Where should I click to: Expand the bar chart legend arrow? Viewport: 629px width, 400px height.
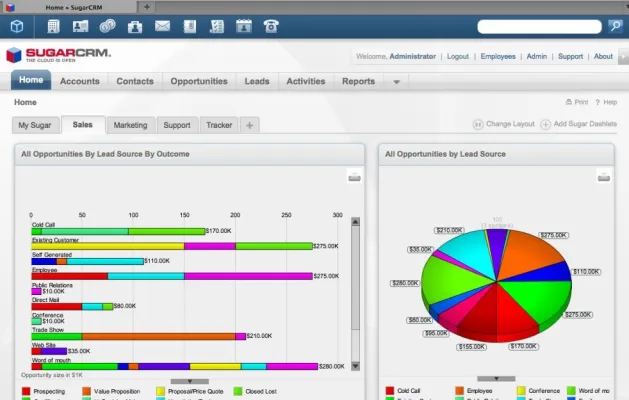pos(185,381)
